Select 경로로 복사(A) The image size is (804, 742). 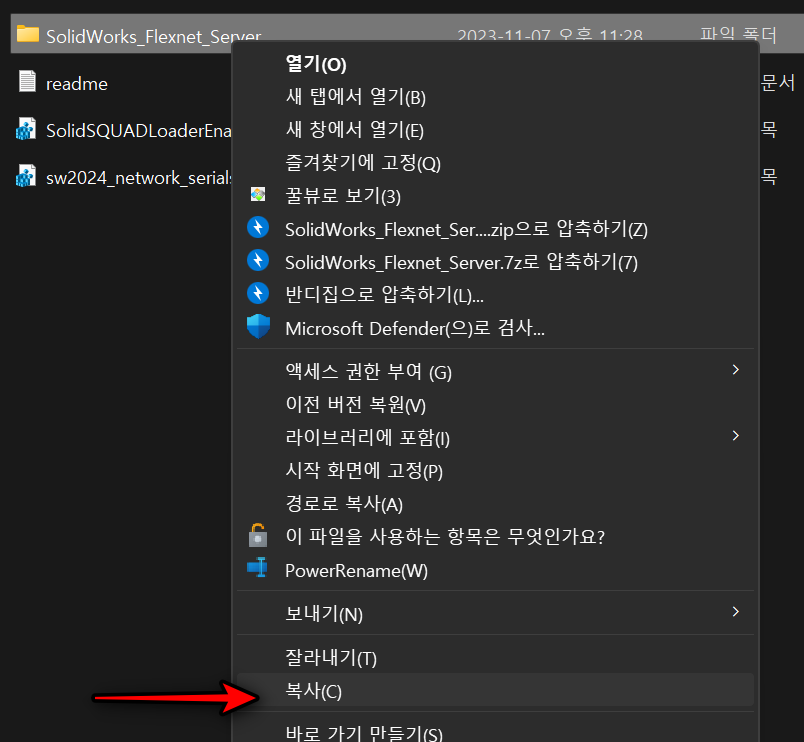pyautogui.click(x=495, y=504)
